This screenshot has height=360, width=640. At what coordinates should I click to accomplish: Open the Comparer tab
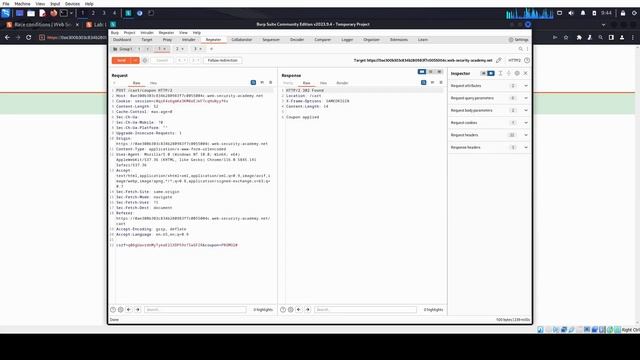tap(322, 40)
